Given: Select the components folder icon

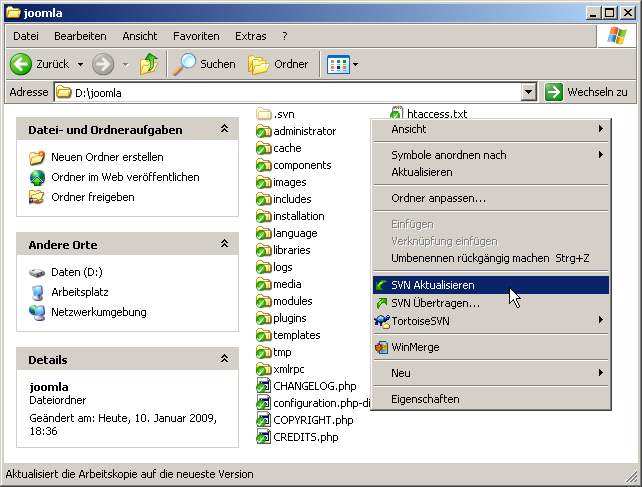Looking at the screenshot, I should click(x=264, y=165).
